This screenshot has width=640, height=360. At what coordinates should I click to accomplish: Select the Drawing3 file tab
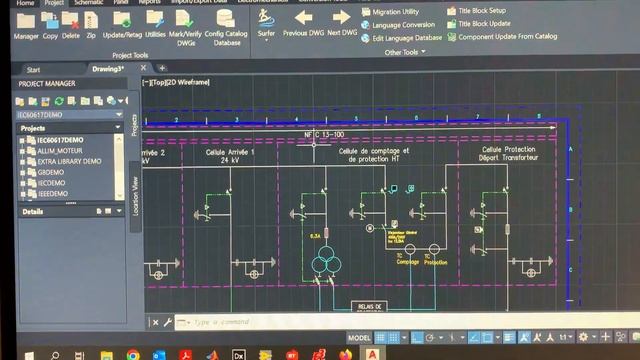[108, 69]
